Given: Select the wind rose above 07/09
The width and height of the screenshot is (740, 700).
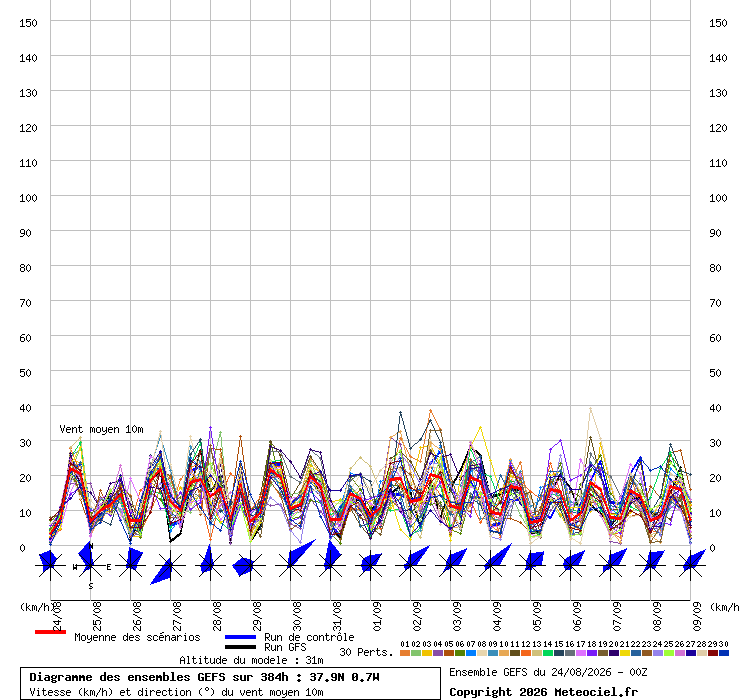Looking at the screenshot, I should 611,564.
